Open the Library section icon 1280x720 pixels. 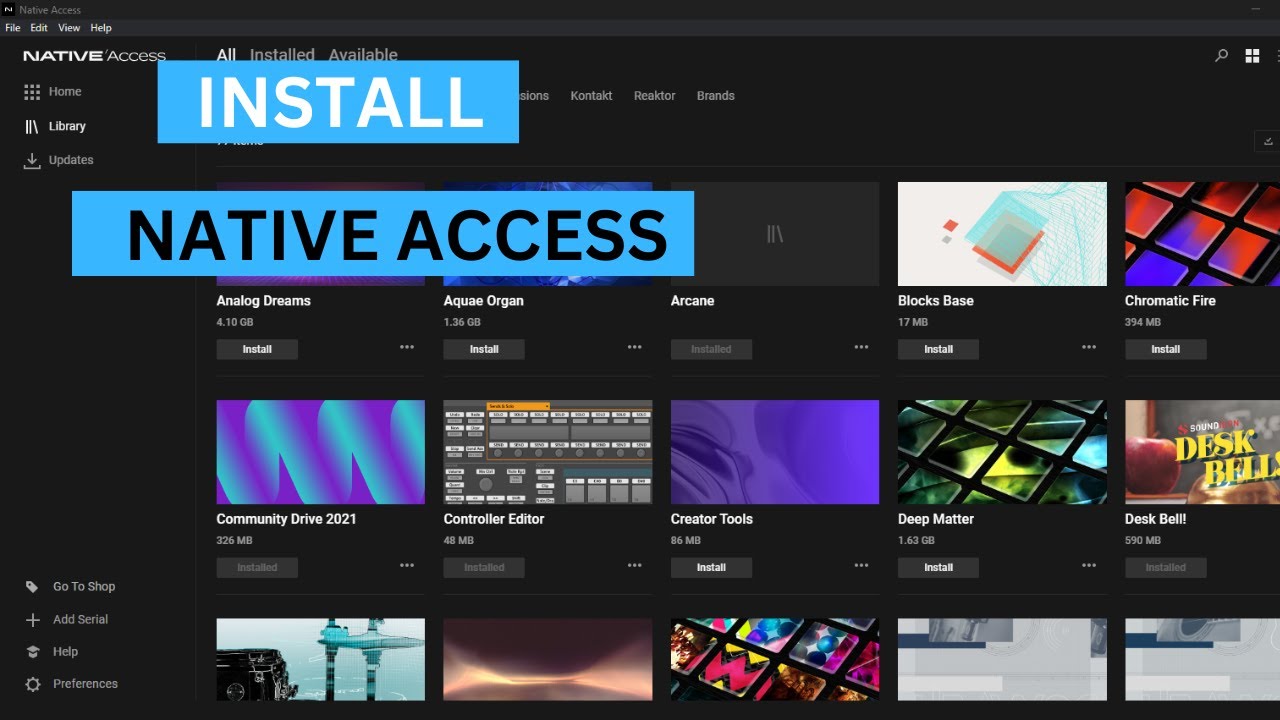click(x=32, y=126)
